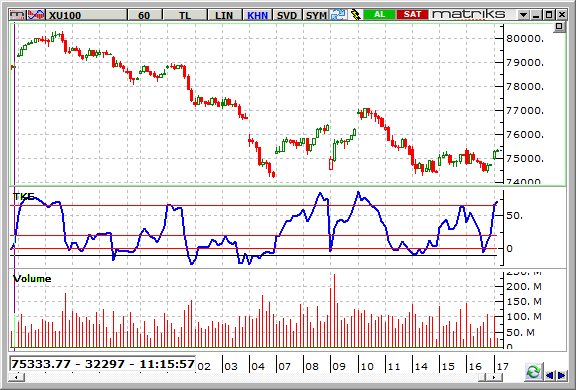576x390 pixels.
Task: Click the price and time status readout
Action: point(102,364)
